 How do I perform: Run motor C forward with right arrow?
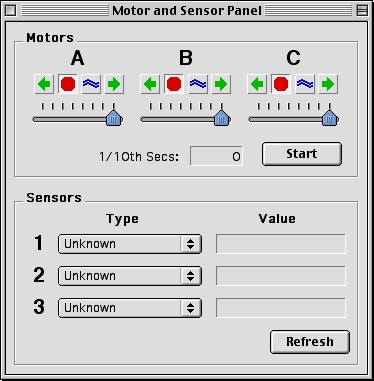pyautogui.click(x=328, y=84)
